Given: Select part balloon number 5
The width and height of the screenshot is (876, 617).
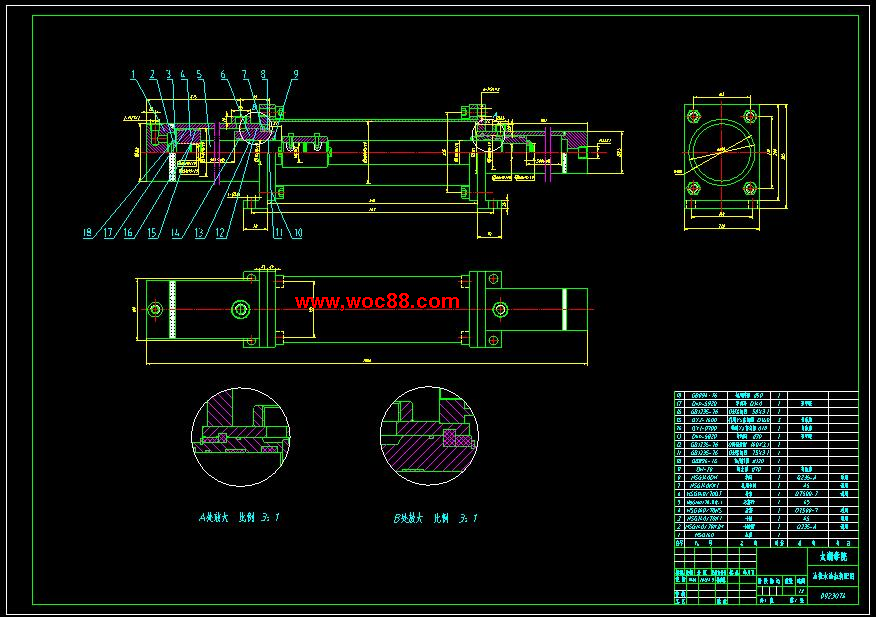Looking at the screenshot, I should [x=199, y=75].
